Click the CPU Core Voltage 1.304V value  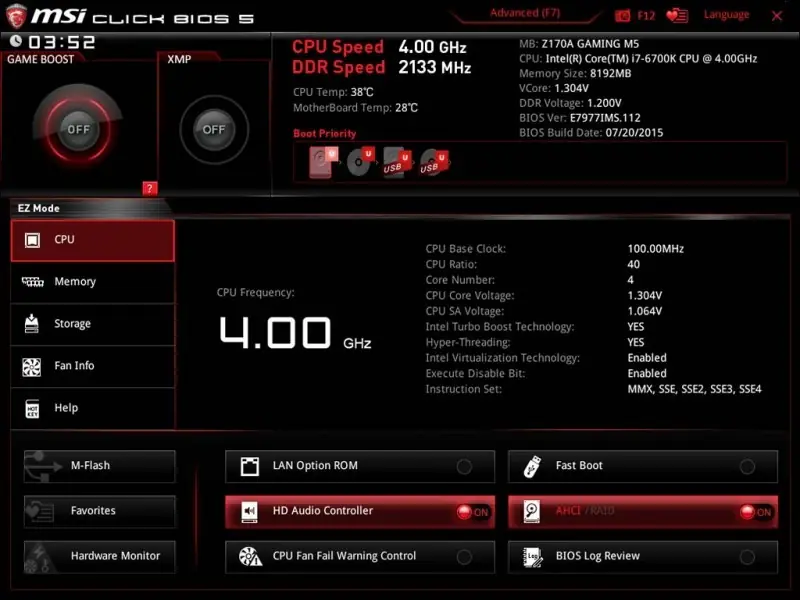pyautogui.click(x=645, y=295)
